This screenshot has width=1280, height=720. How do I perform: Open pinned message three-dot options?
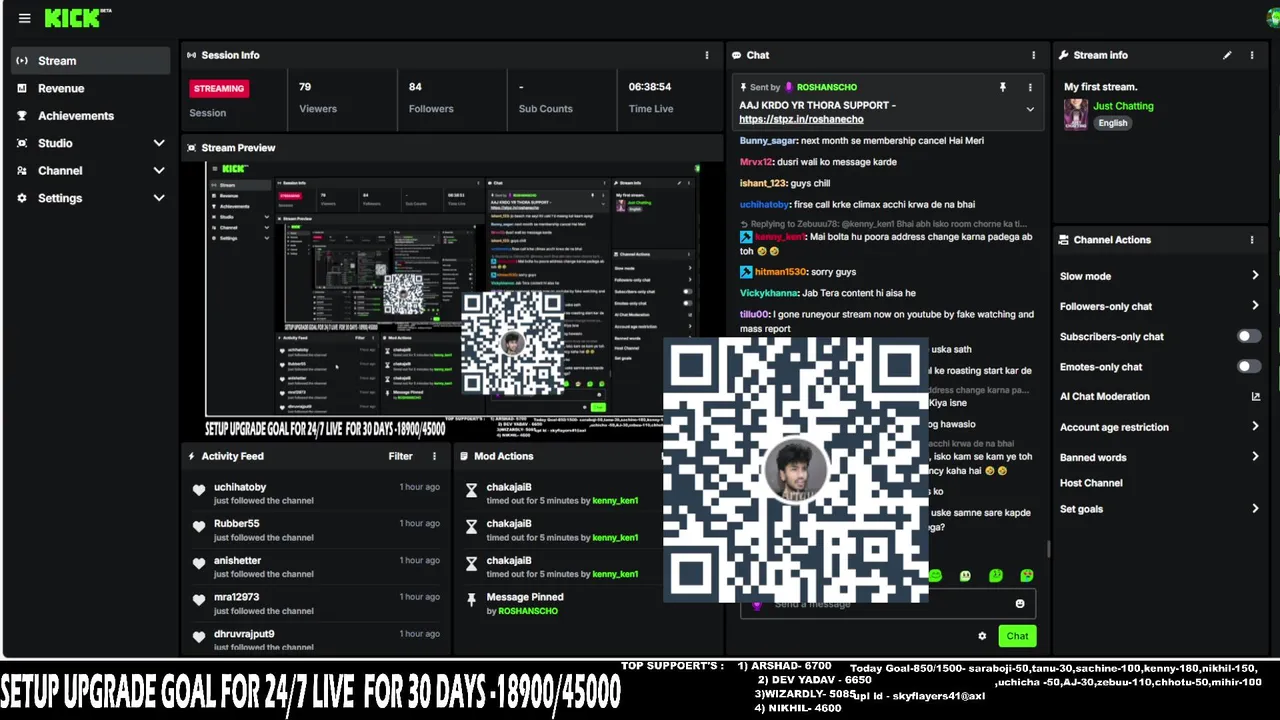(1030, 87)
